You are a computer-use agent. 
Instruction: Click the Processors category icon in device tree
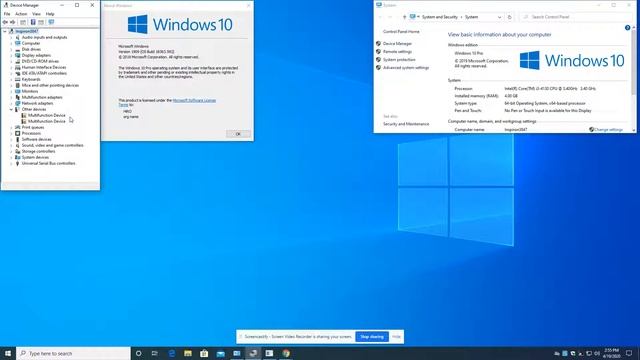(x=18, y=133)
